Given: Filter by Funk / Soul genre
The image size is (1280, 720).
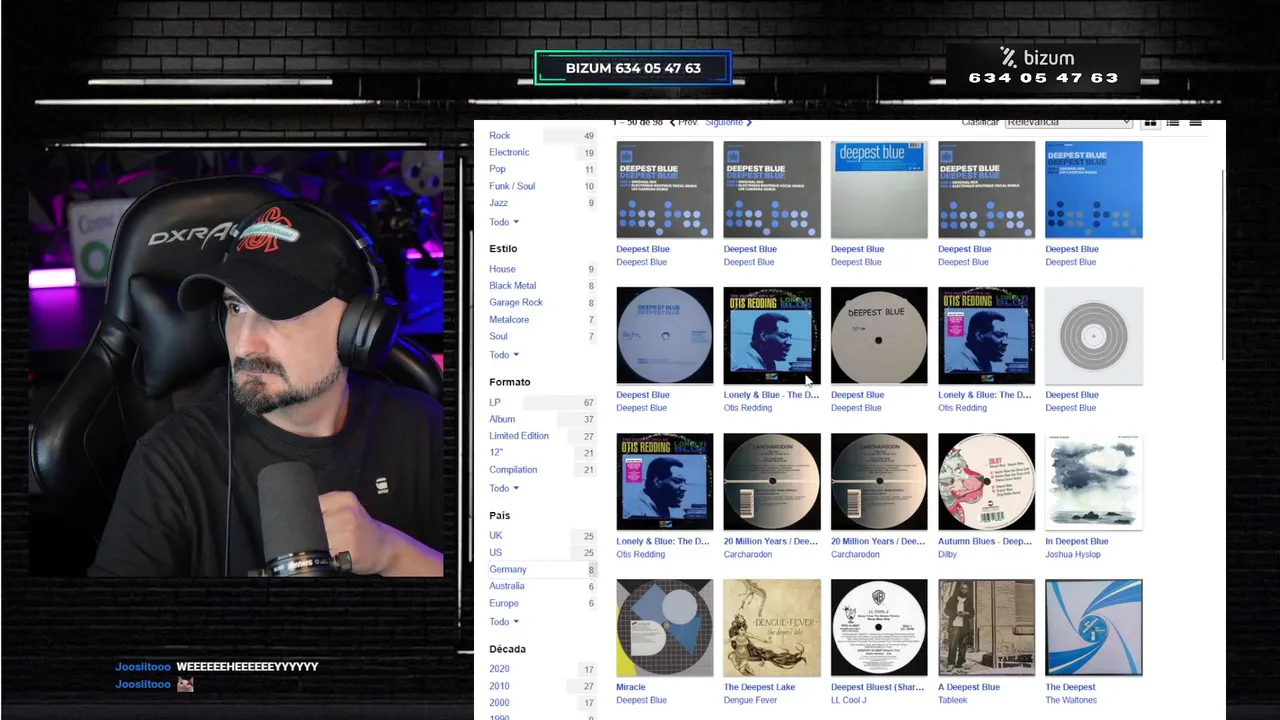Looking at the screenshot, I should click(512, 186).
